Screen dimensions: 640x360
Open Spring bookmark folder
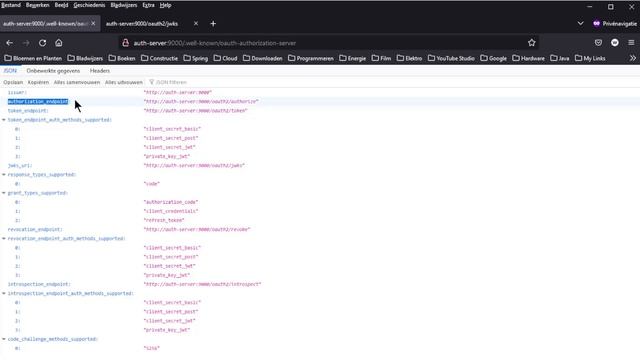pos(196,58)
